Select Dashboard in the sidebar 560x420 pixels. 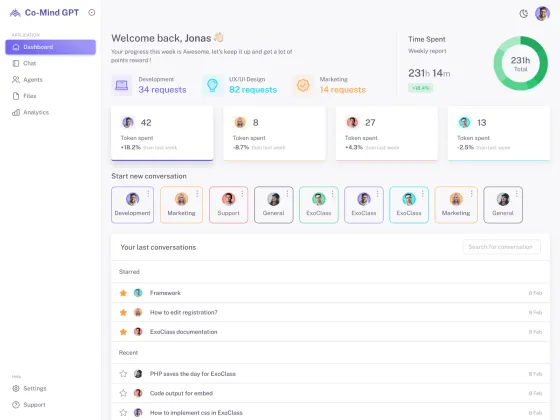coord(50,47)
